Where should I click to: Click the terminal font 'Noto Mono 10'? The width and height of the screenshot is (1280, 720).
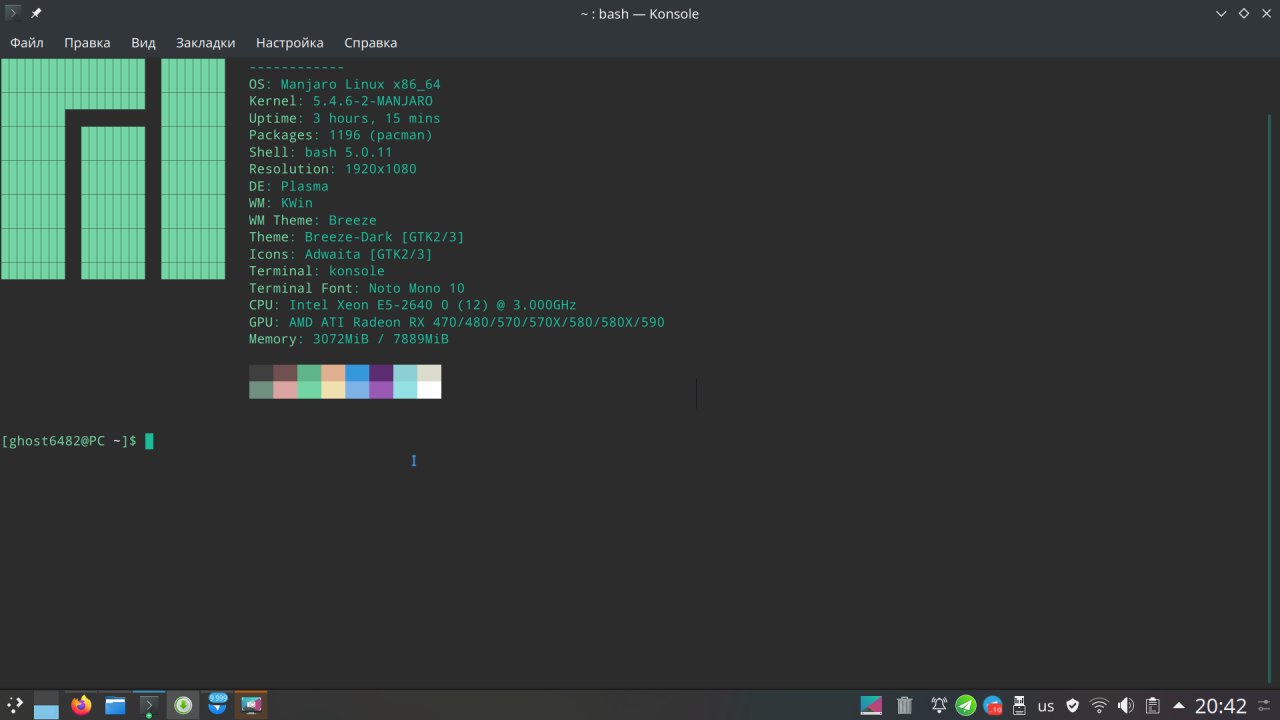417,288
